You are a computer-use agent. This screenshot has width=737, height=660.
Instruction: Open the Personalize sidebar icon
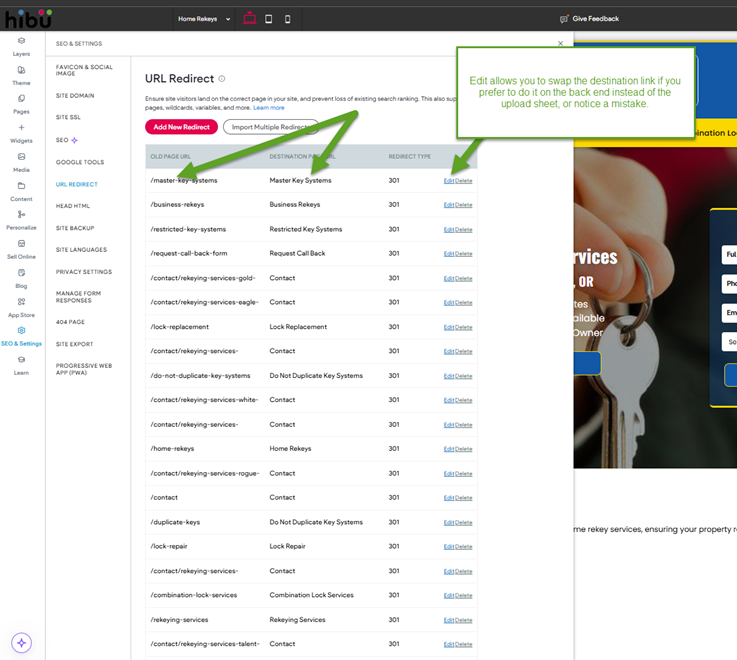(x=21, y=216)
